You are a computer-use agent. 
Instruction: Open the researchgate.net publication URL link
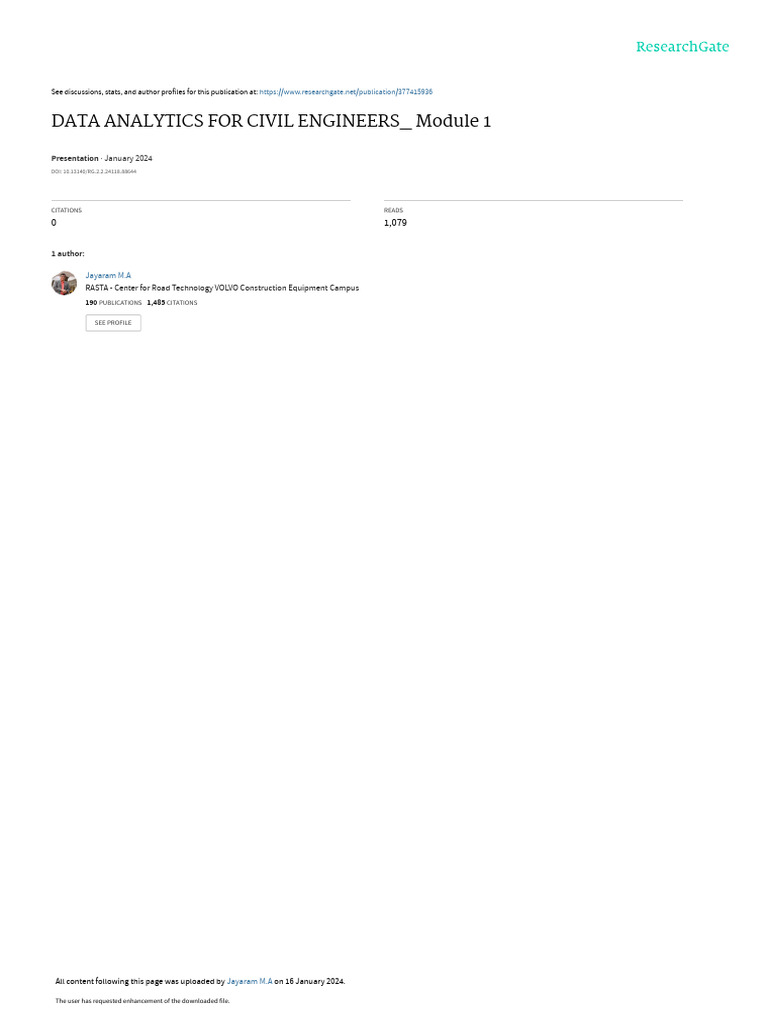[x=345, y=92]
